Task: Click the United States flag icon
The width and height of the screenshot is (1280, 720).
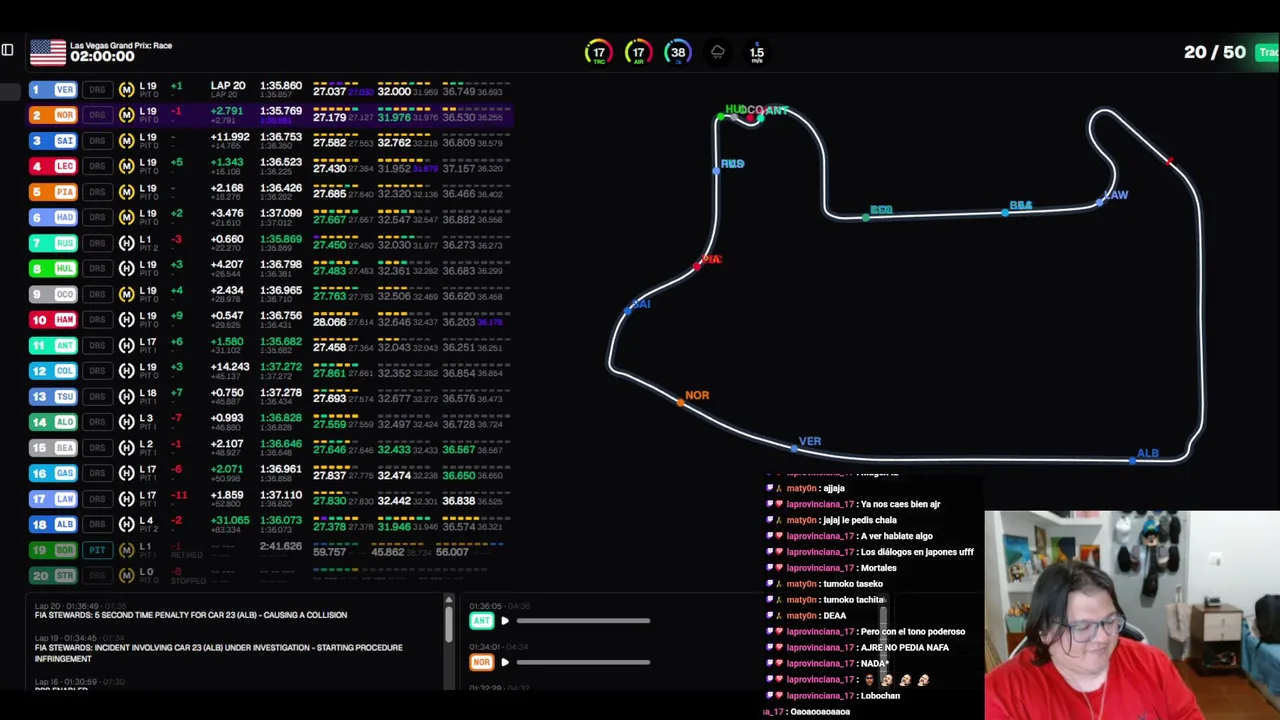Action: click(x=47, y=52)
